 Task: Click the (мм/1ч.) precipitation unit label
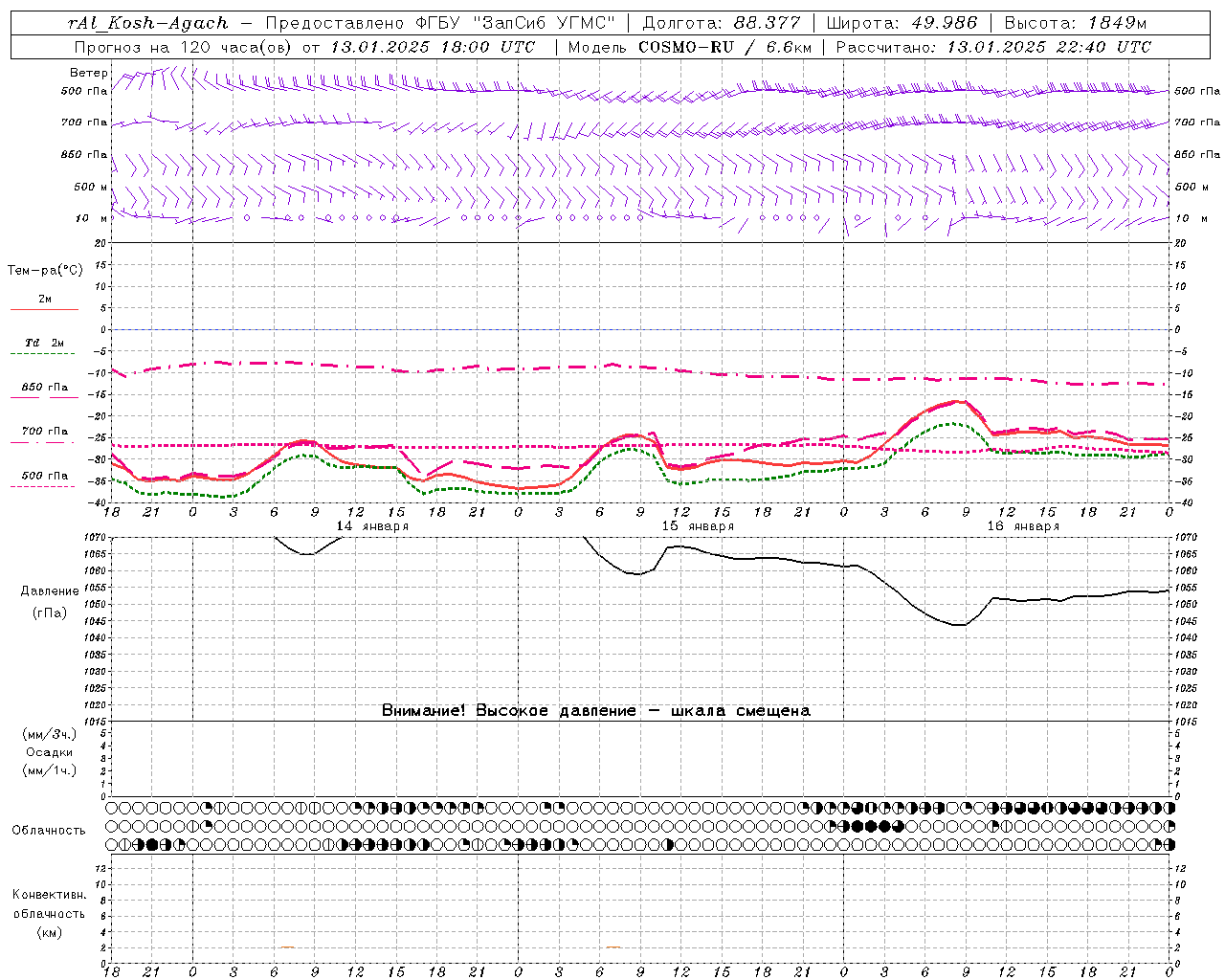click(x=50, y=770)
